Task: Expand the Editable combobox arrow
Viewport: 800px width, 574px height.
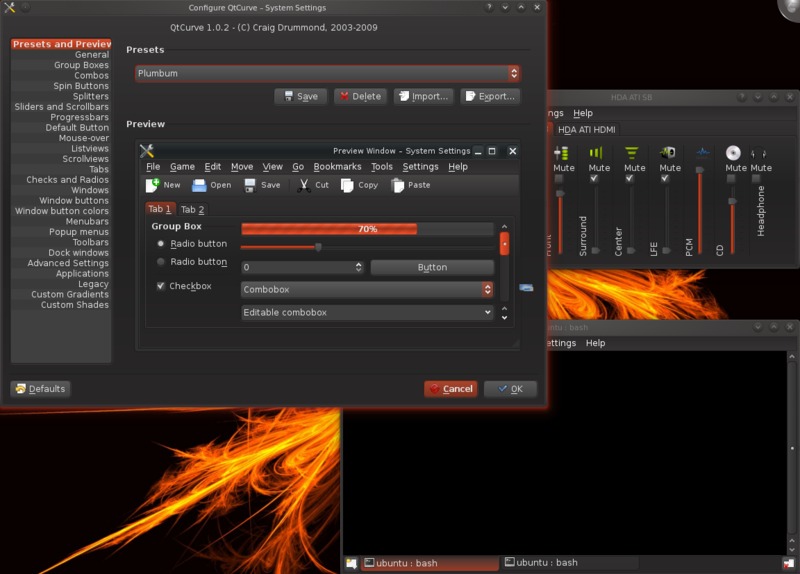Action: tap(488, 312)
